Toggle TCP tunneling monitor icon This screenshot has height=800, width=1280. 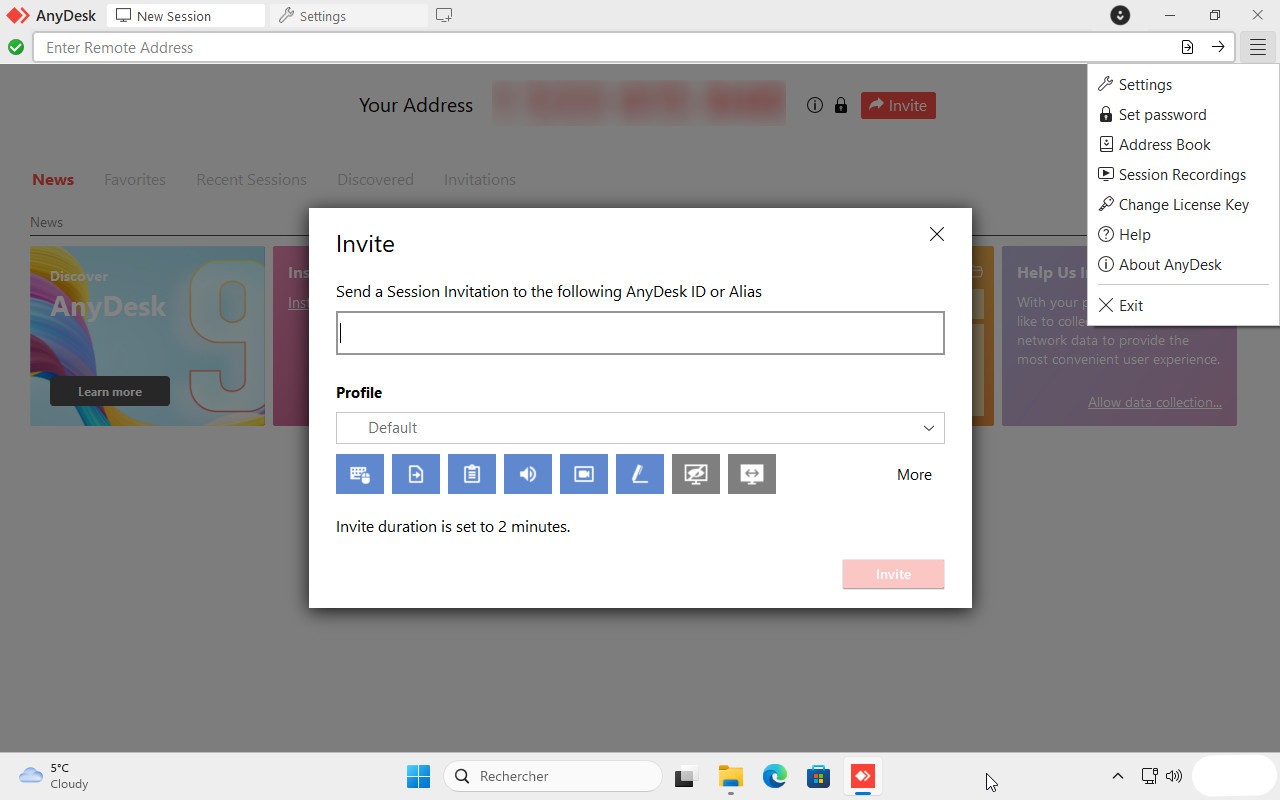[x=752, y=474]
